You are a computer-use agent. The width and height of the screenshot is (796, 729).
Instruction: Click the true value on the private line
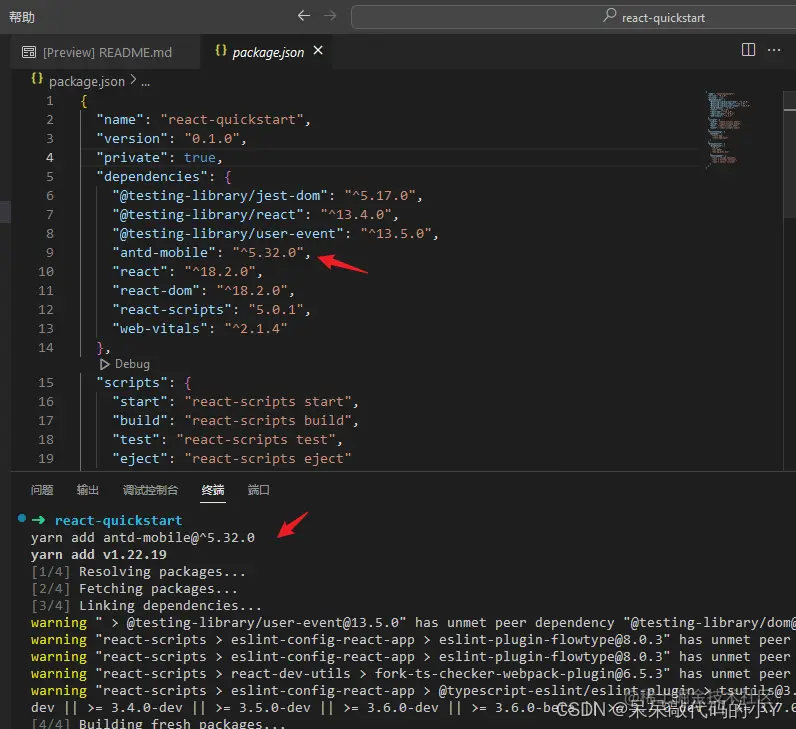coord(200,157)
